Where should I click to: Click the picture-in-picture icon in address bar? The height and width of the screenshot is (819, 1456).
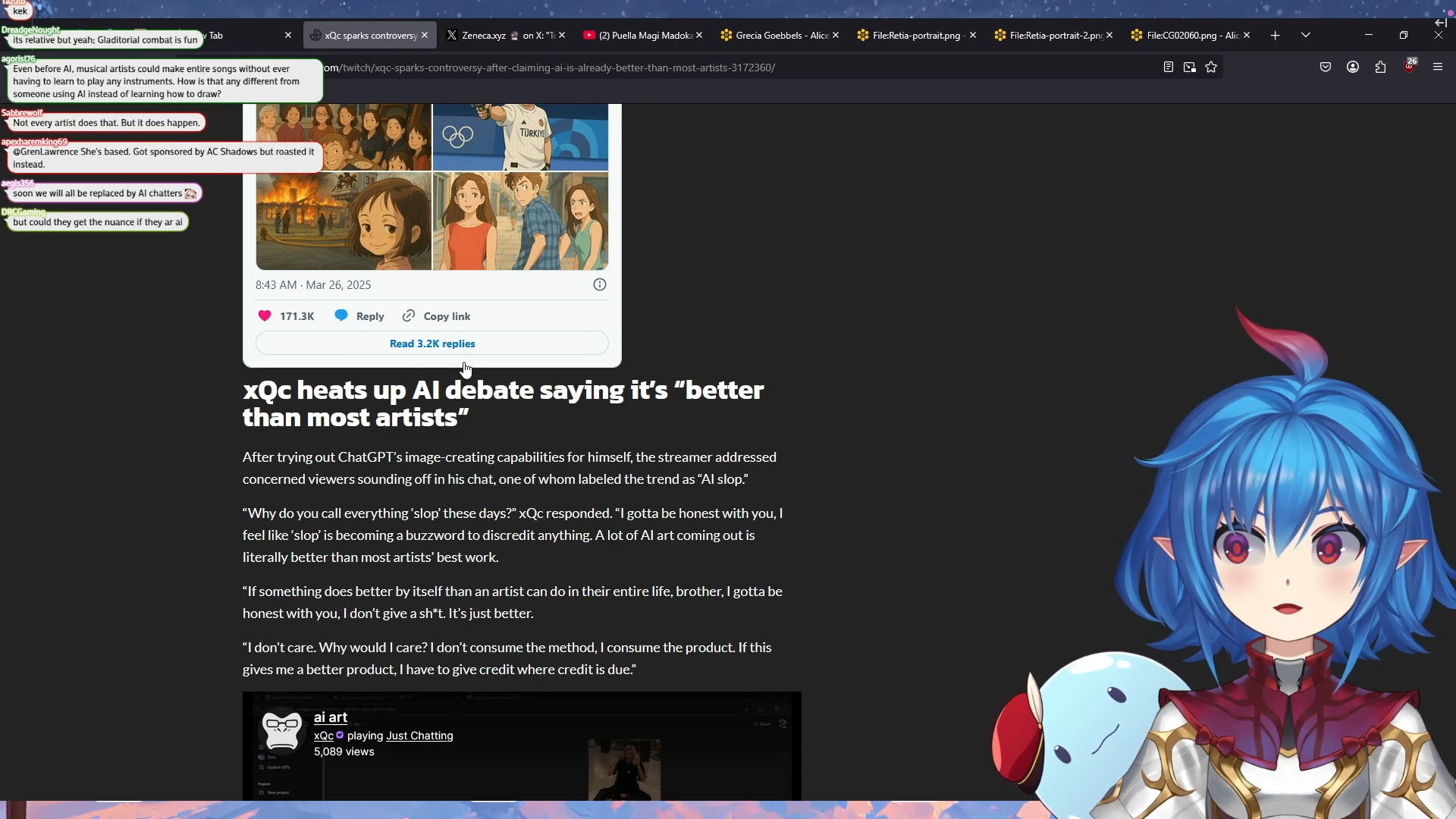(1190, 67)
